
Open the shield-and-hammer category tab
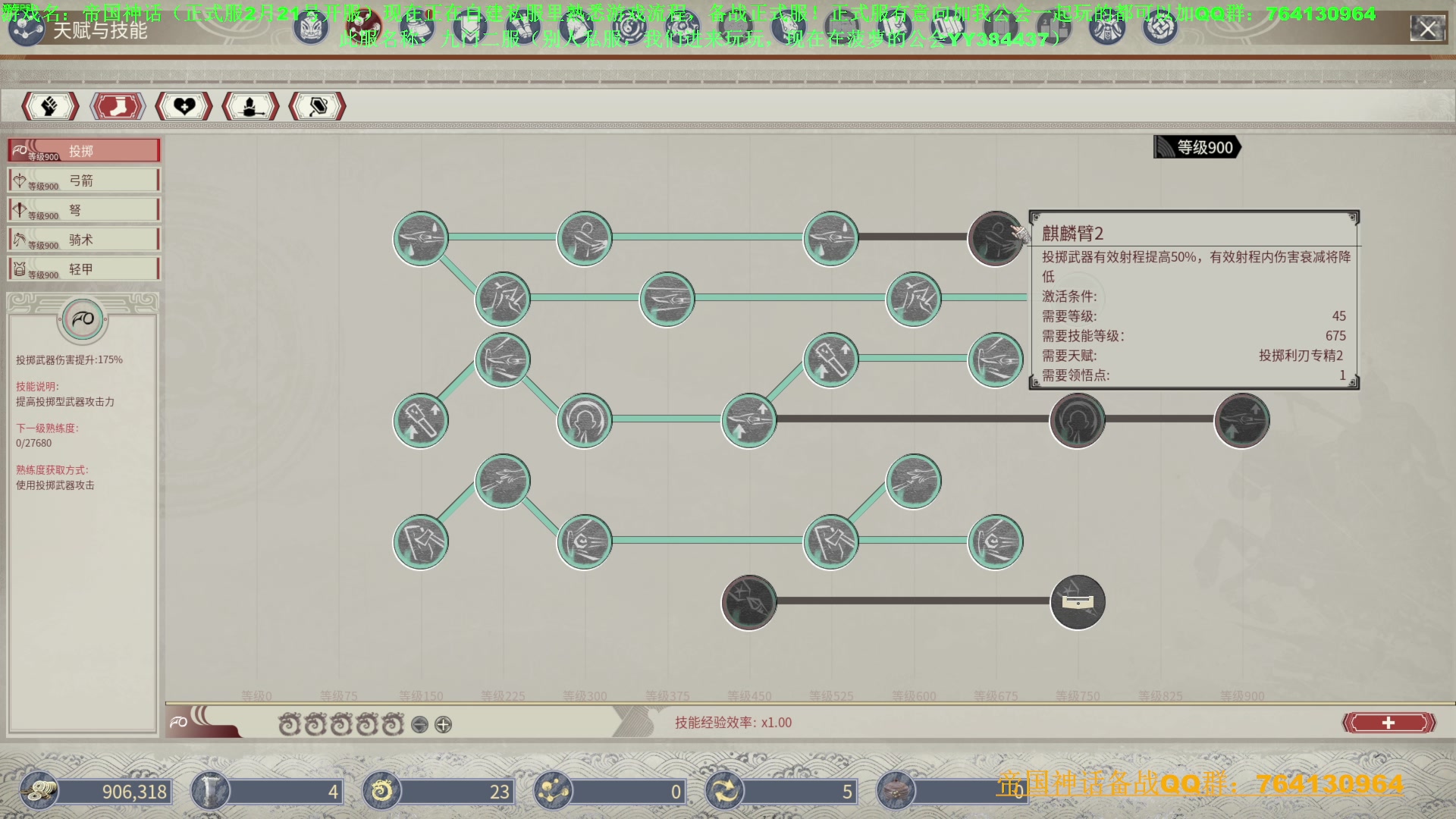click(x=317, y=106)
